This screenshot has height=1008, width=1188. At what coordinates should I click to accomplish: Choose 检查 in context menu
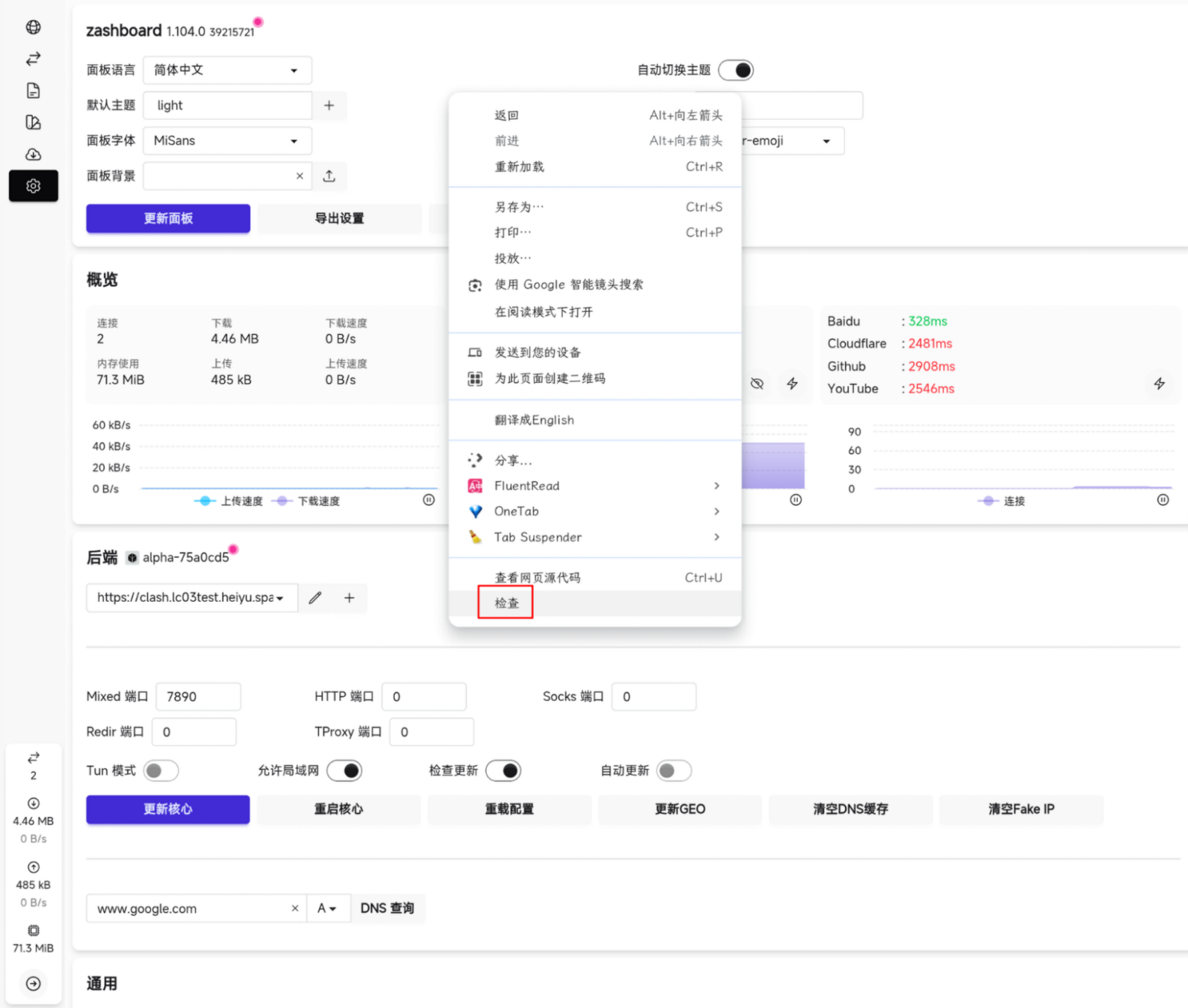click(595, 603)
